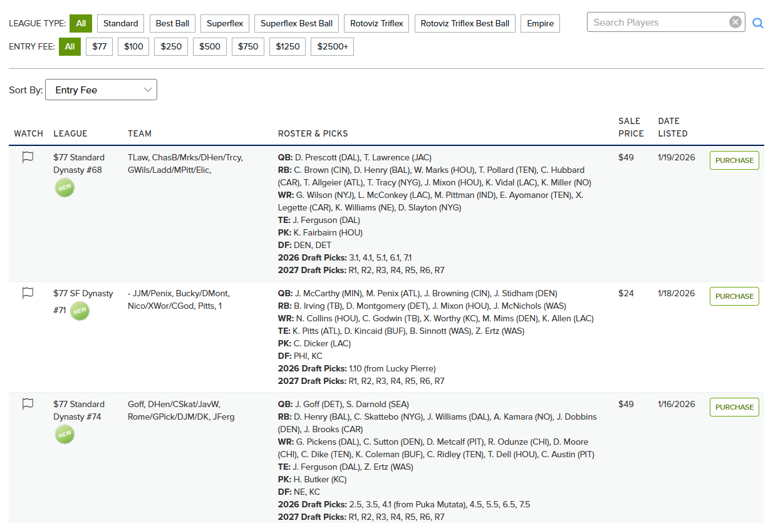Purchase the Dynasty #68 team for $49

click(734, 160)
